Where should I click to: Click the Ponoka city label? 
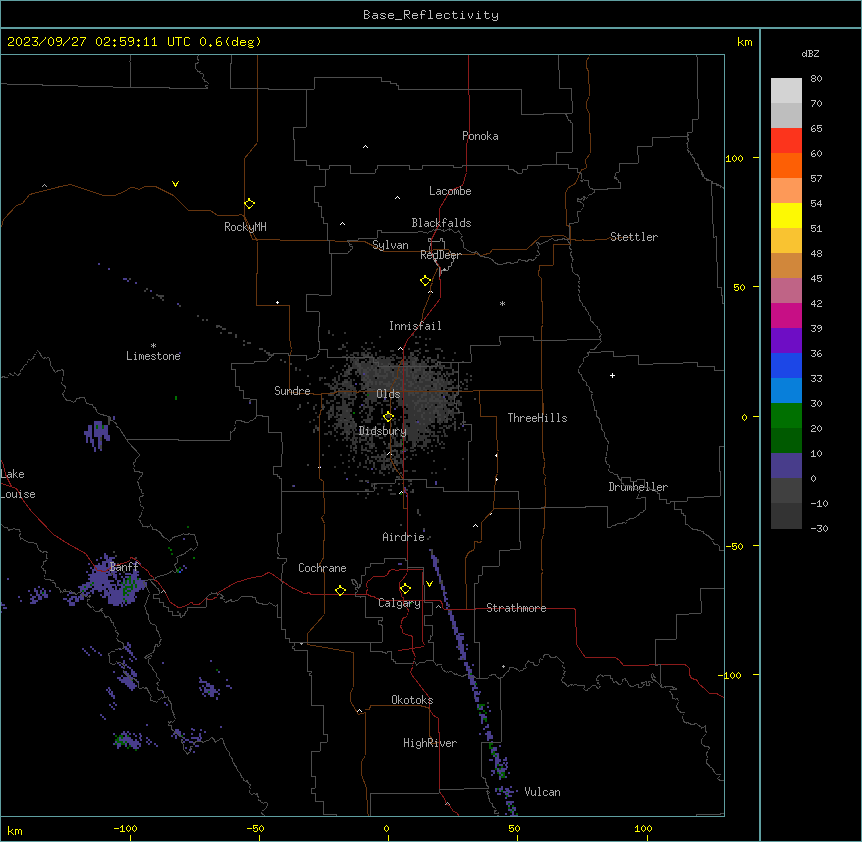click(480, 136)
